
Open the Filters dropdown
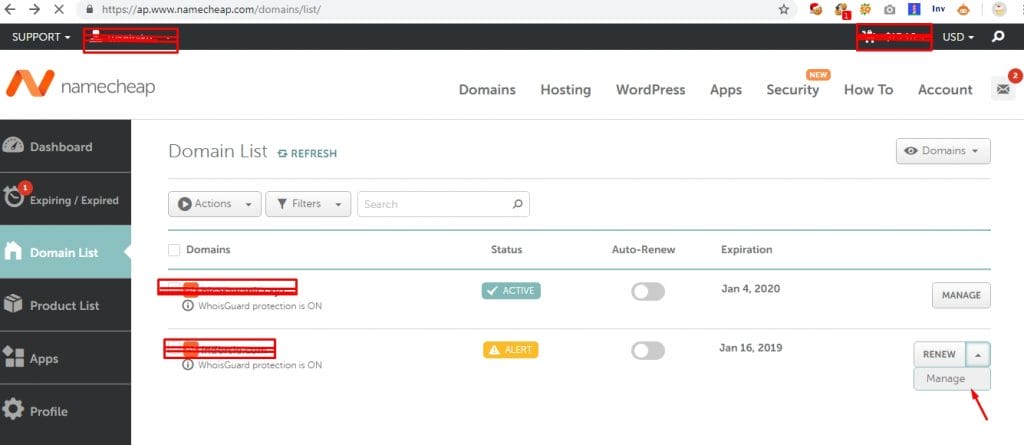[307, 204]
